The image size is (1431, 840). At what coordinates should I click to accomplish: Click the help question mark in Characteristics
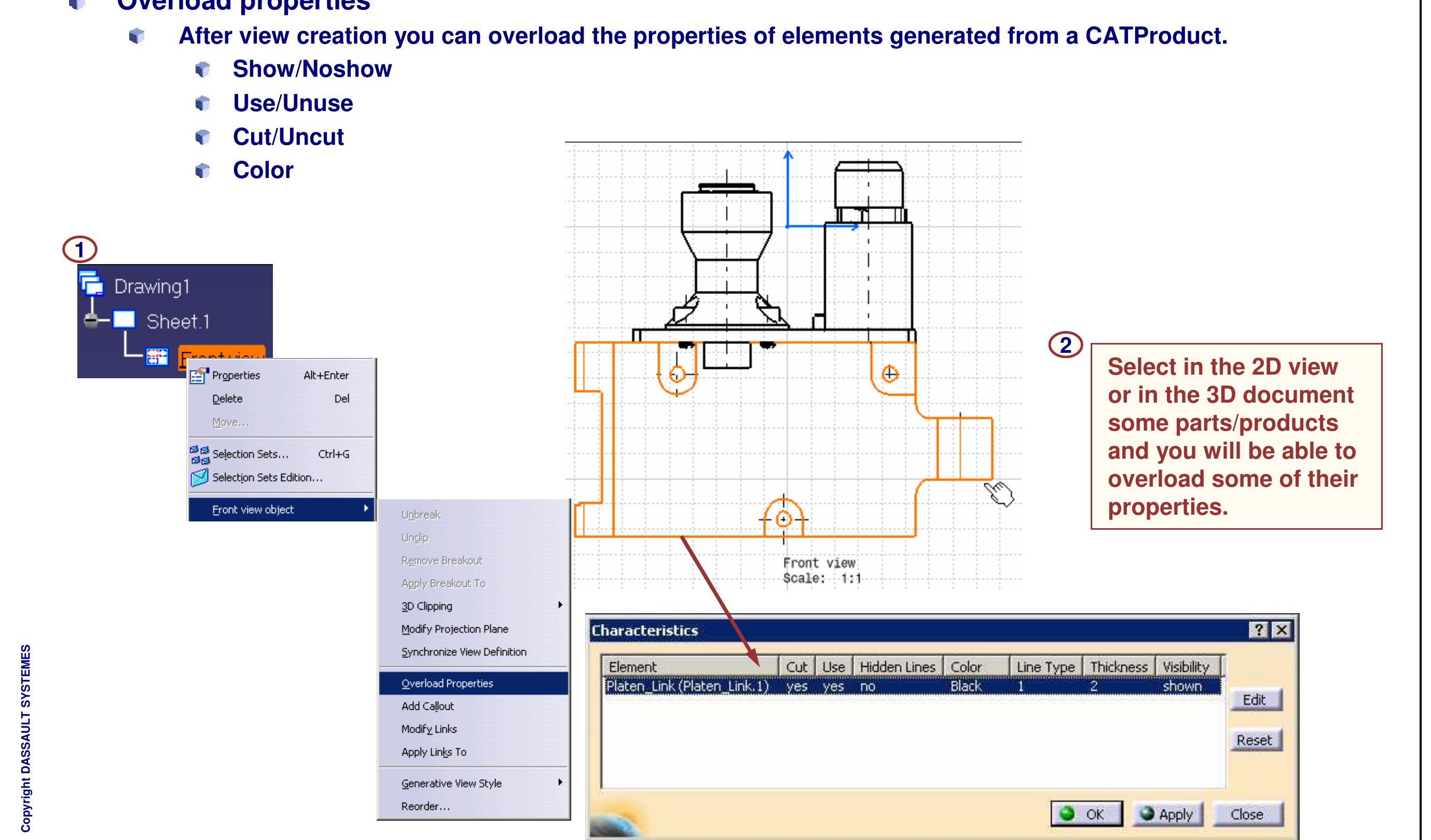click(1259, 630)
